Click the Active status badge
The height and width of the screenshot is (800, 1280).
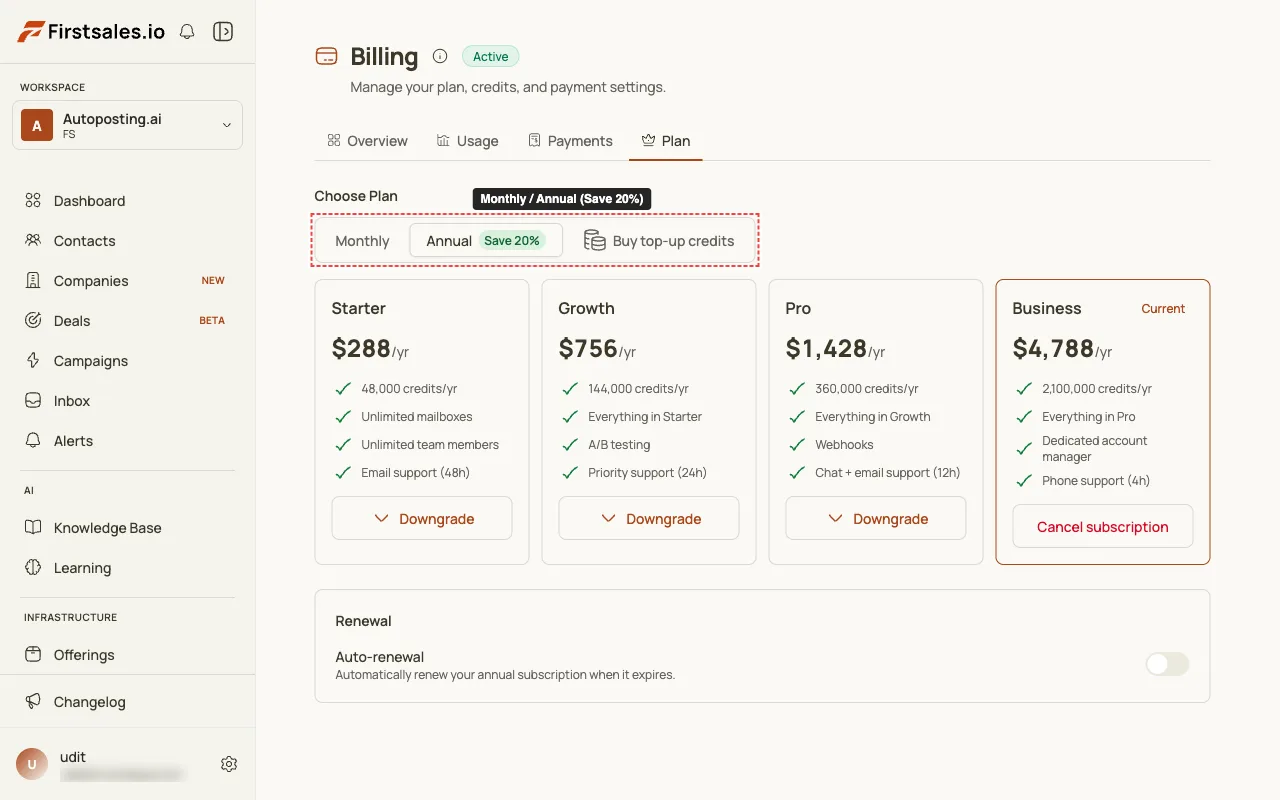[x=491, y=57]
